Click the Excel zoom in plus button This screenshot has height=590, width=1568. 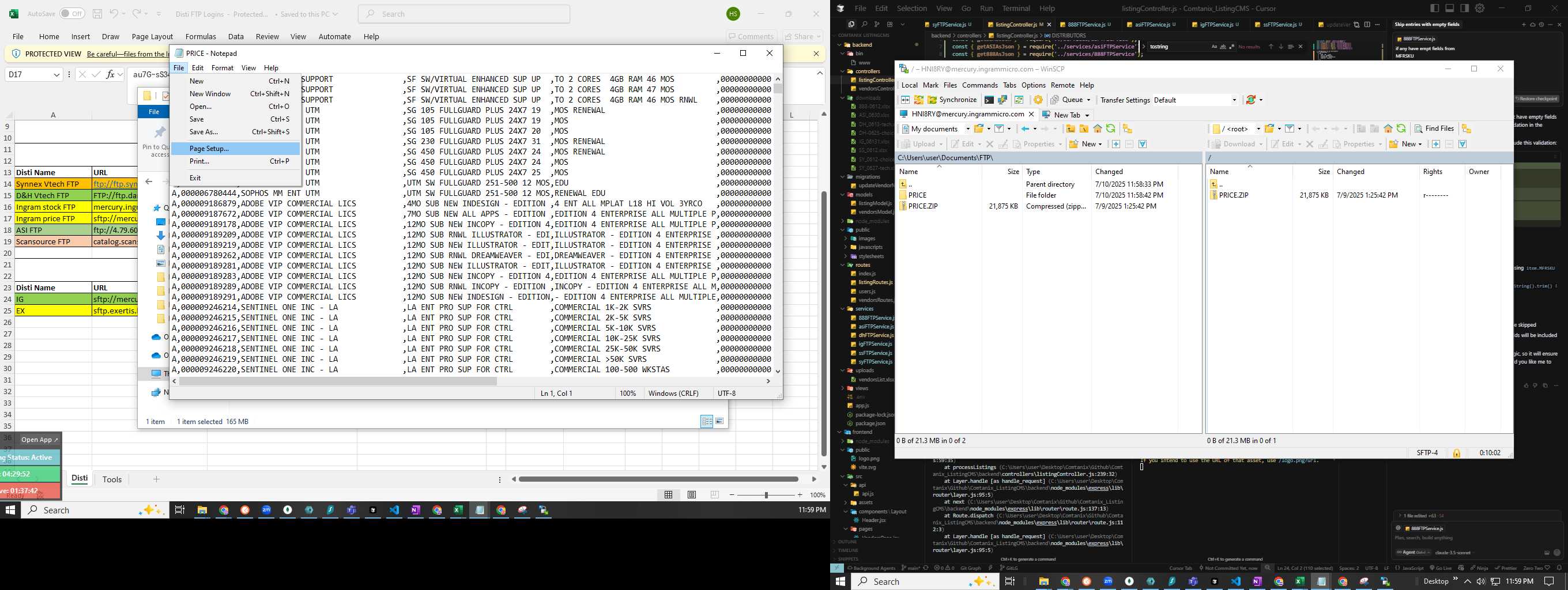[800, 495]
